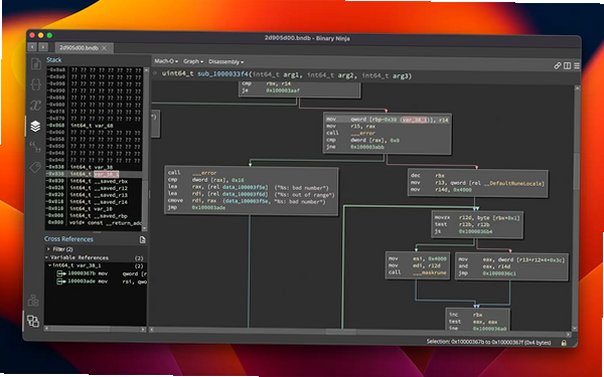Follow jmp target 0x1000036c1
This screenshot has height=377, width=604.
(499, 273)
